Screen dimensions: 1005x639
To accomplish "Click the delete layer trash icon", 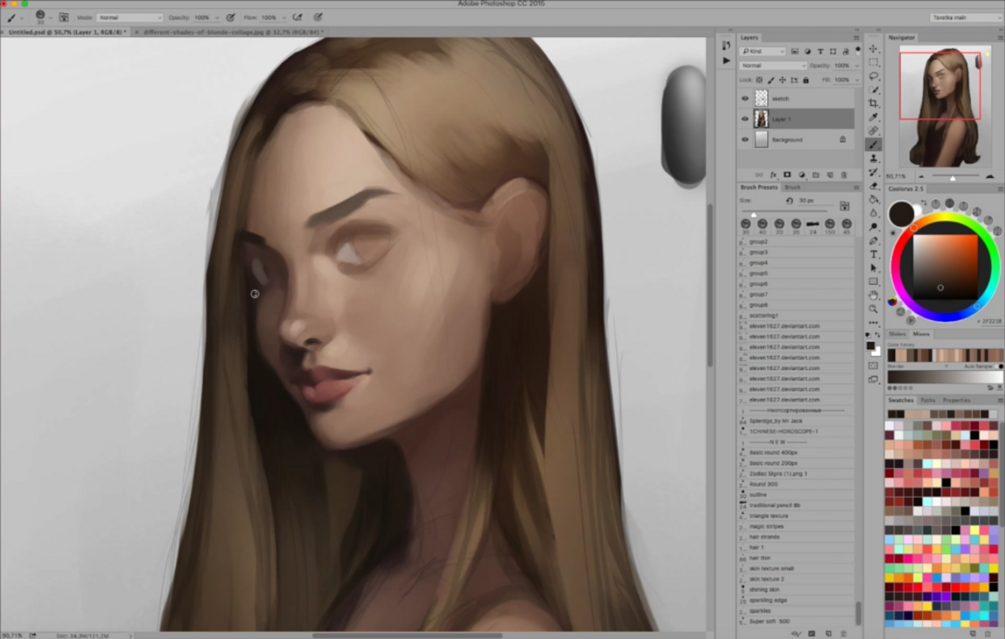I will click(845, 175).
